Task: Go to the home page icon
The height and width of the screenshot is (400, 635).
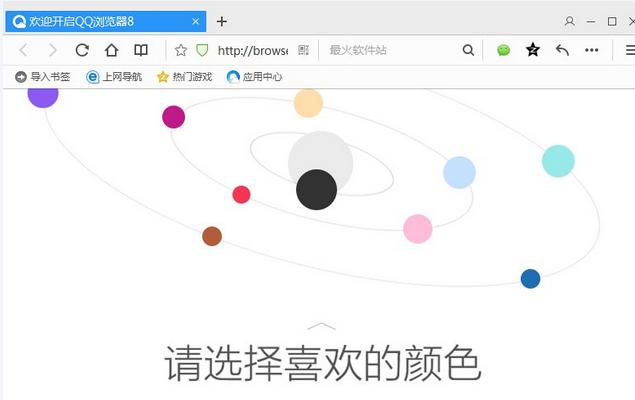Action: [x=112, y=50]
